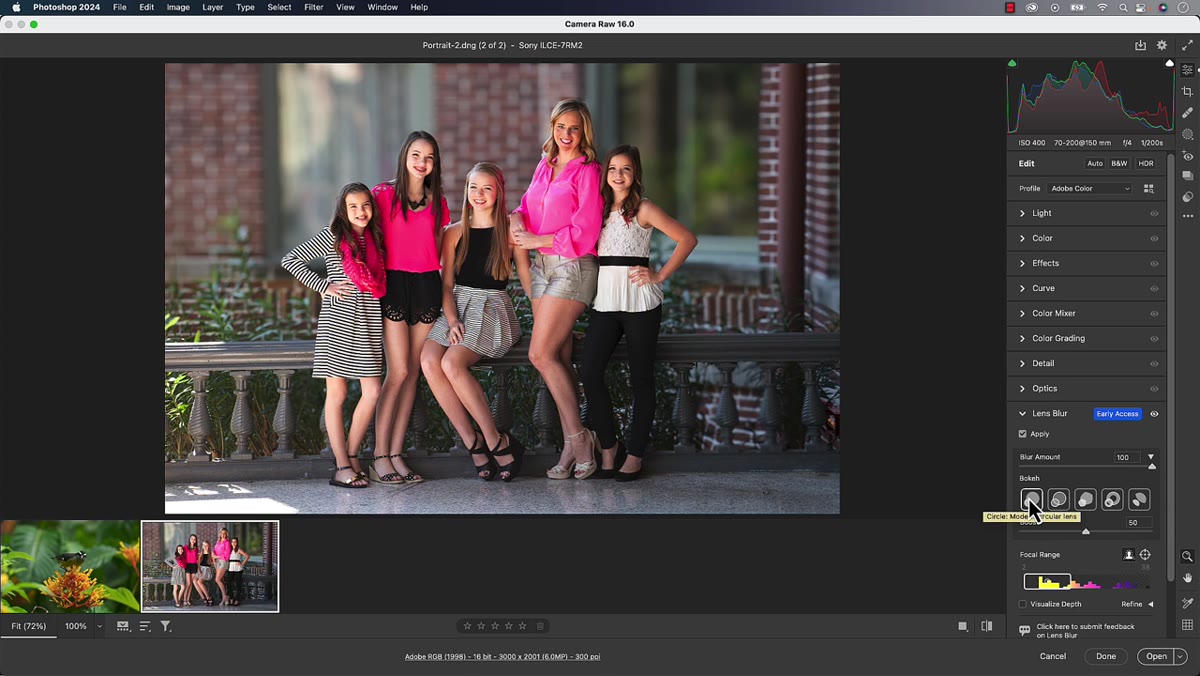Screen dimensions: 1200x676
Task: Toggle the Apply lens blur checkbox
Action: [x=1022, y=434]
